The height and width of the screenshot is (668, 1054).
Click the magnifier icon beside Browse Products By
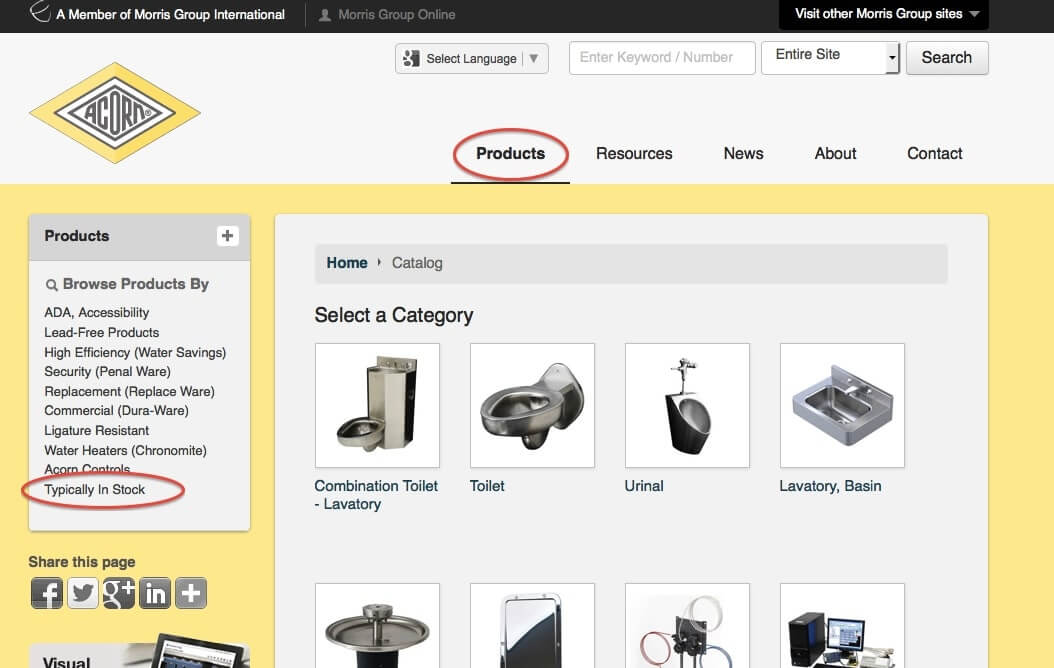pyautogui.click(x=51, y=285)
